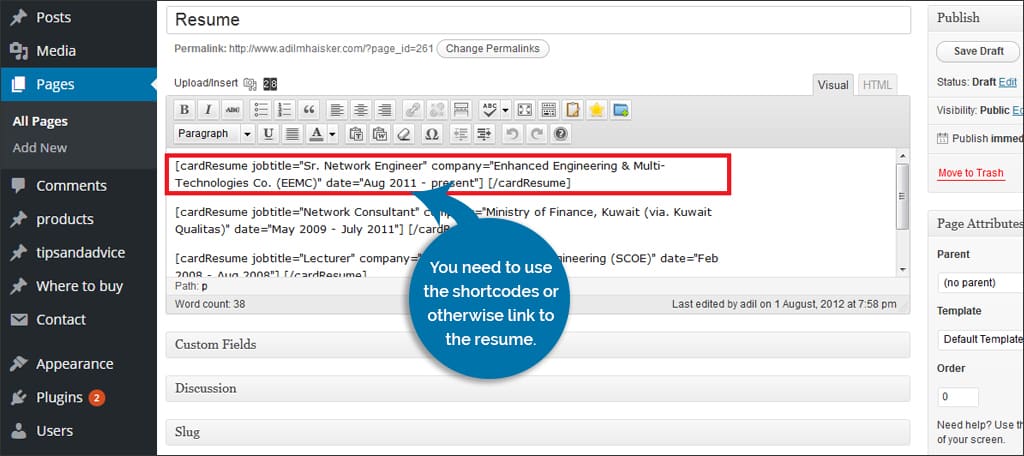The height and width of the screenshot is (456, 1024).
Task: Expand the Slug panel
Action: click(x=538, y=432)
